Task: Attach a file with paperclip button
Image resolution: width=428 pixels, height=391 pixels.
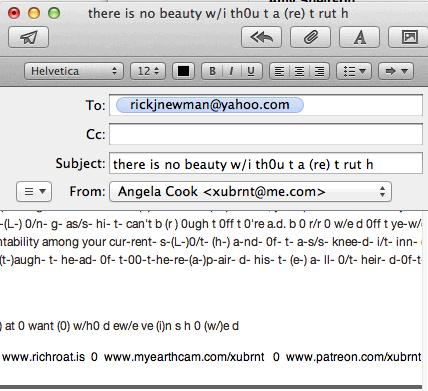Action: [310, 37]
